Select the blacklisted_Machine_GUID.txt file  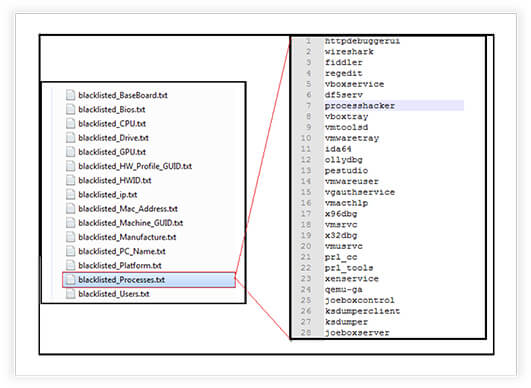tap(131, 223)
